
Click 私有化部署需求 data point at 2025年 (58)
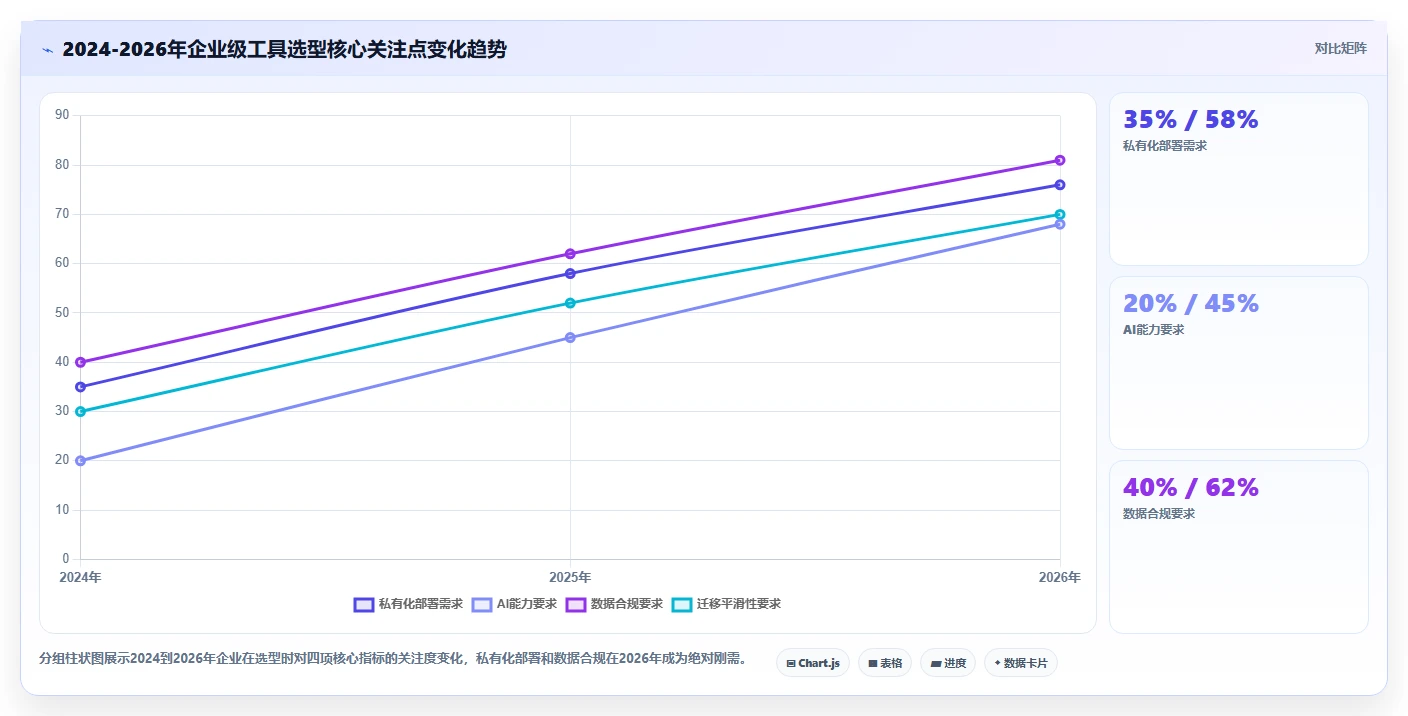coord(570,273)
